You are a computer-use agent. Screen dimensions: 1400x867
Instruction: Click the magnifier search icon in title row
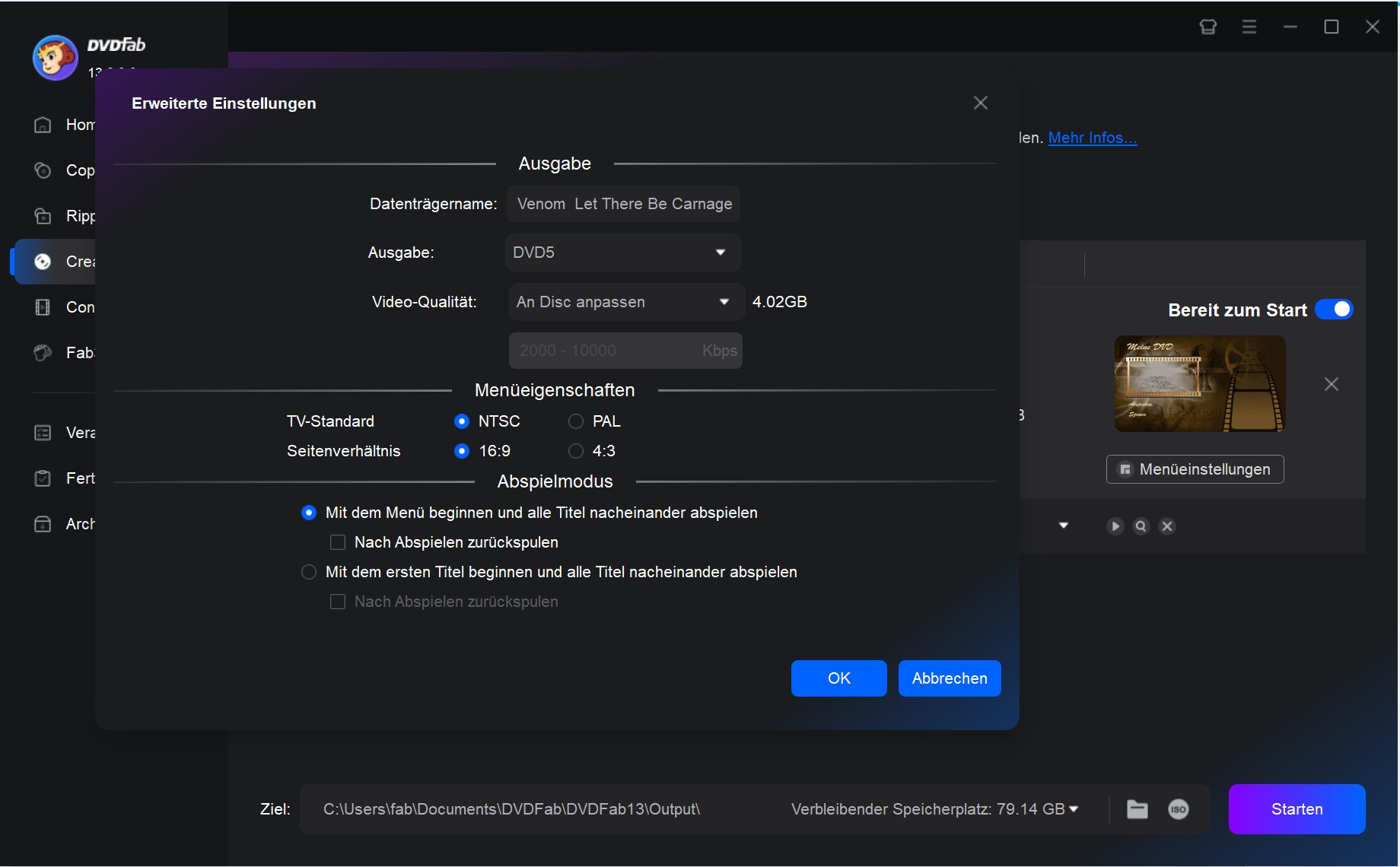[1141, 526]
